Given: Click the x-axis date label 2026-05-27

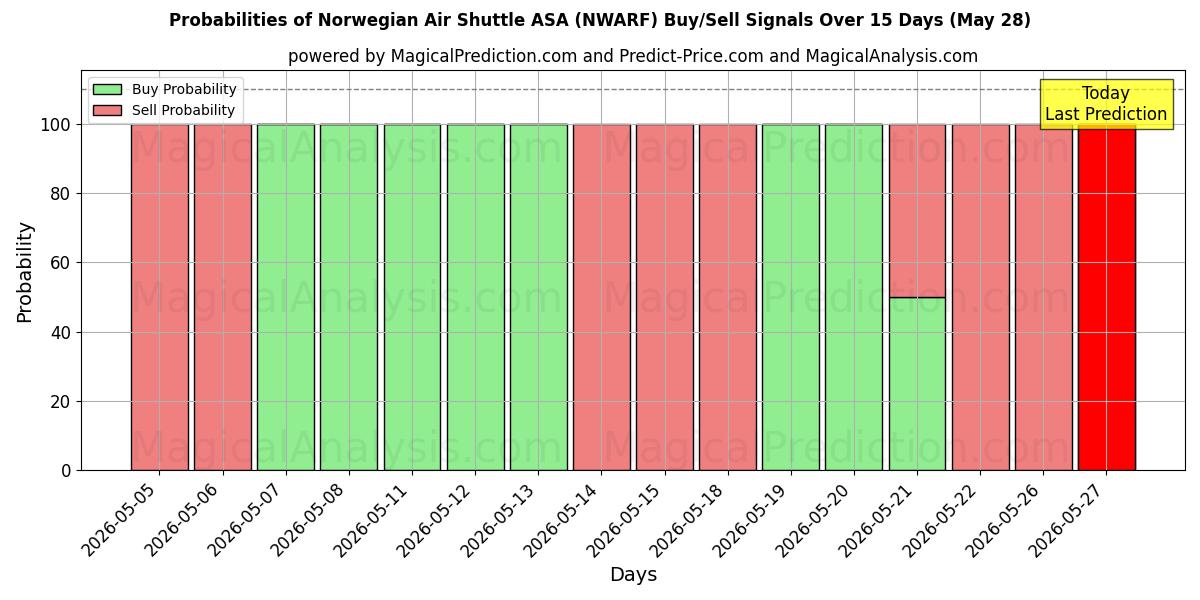Looking at the screenshot, I should (1069, 519).
